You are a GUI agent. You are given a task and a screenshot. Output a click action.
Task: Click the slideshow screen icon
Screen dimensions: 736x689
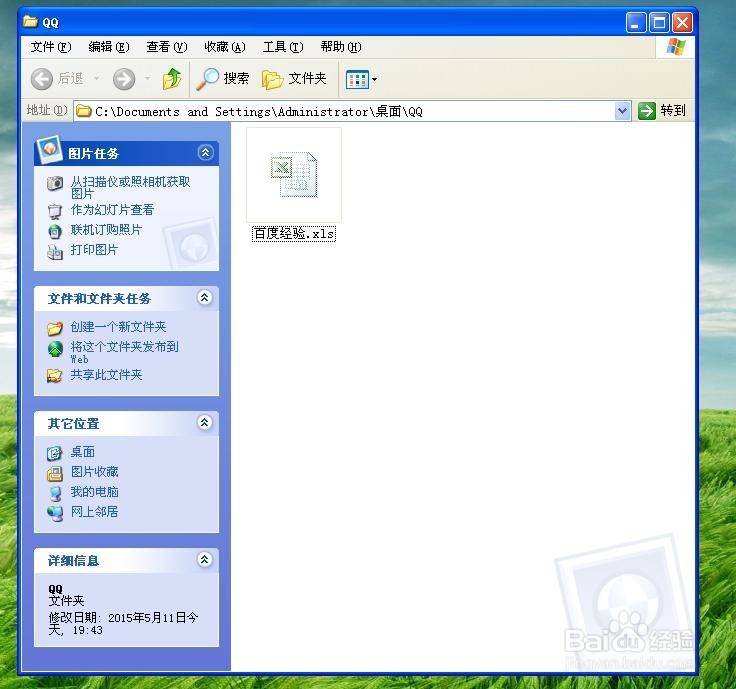(55, 212)
